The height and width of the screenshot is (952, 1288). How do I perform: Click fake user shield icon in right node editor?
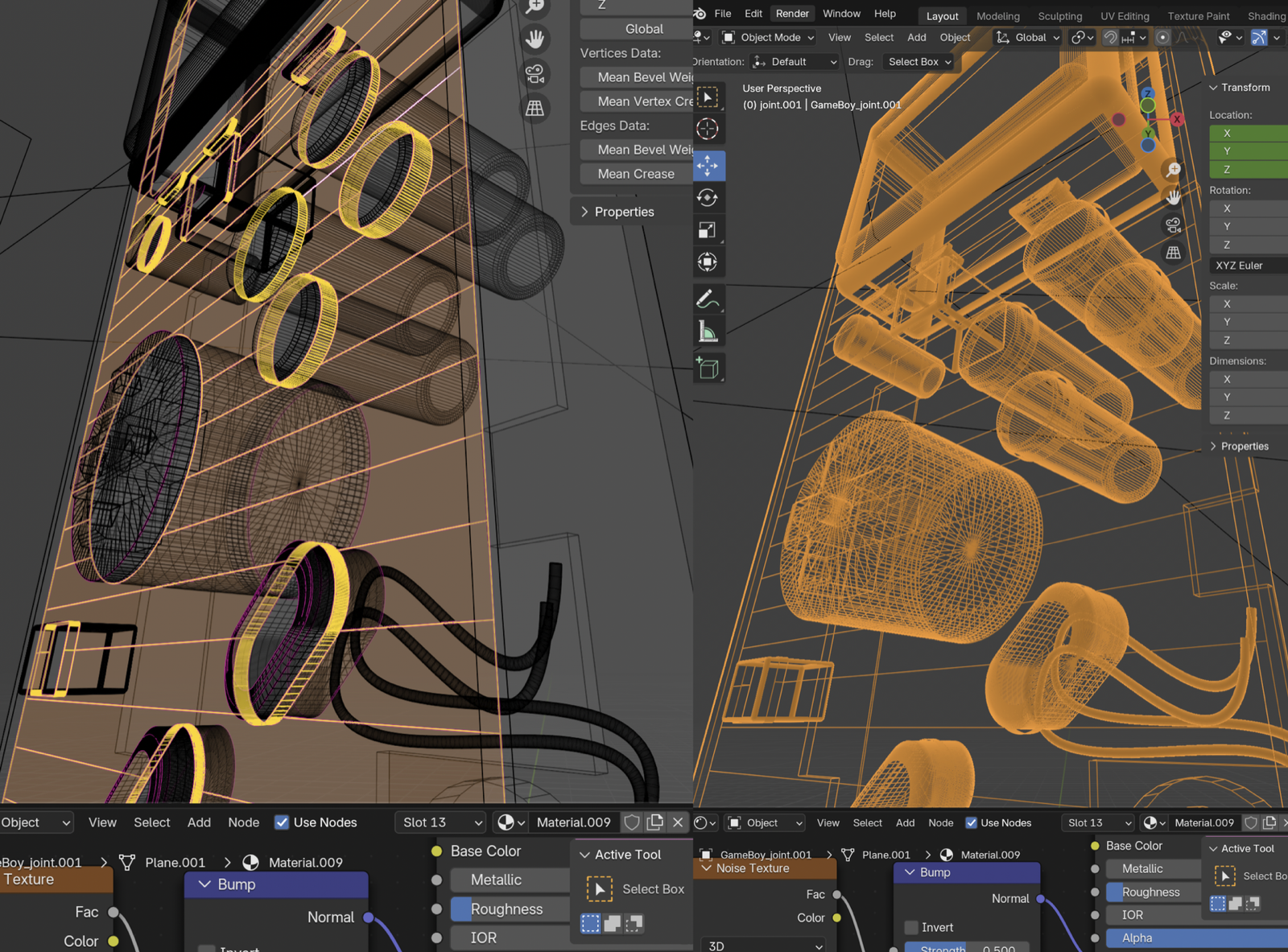point(1251,822)
